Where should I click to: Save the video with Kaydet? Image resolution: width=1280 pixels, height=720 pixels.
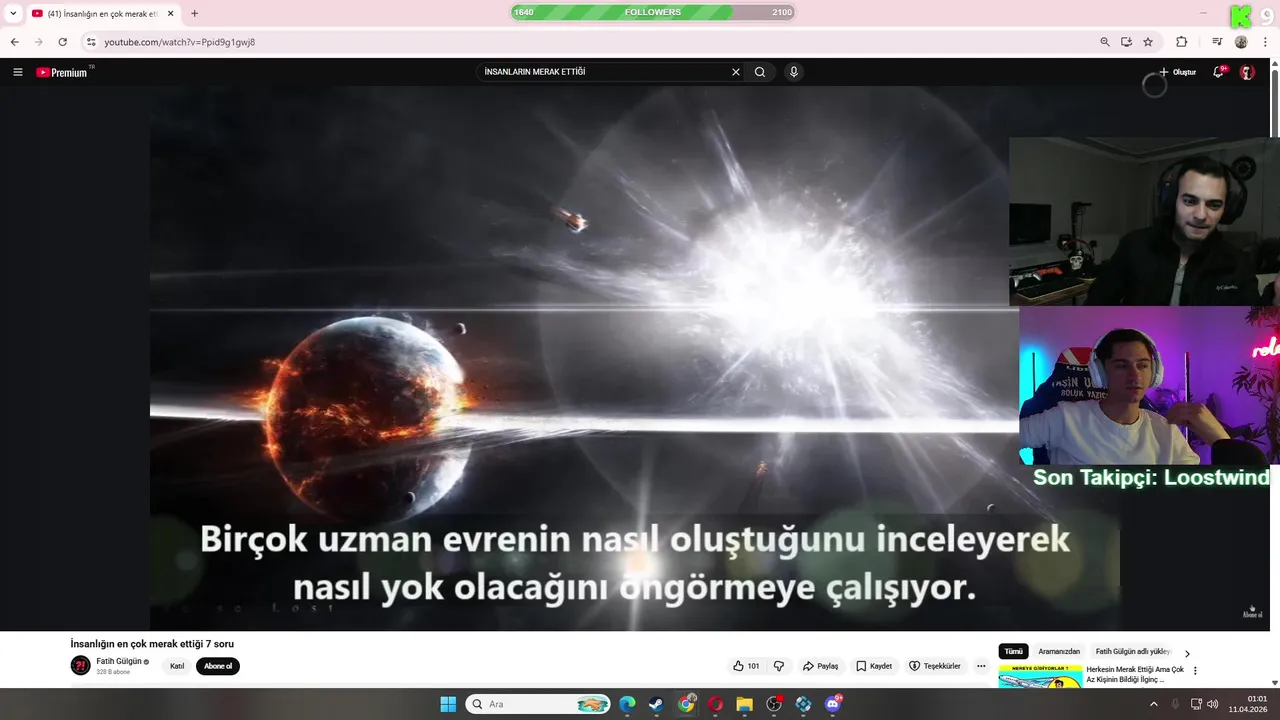pyautogui.click(x=873, y=666)
